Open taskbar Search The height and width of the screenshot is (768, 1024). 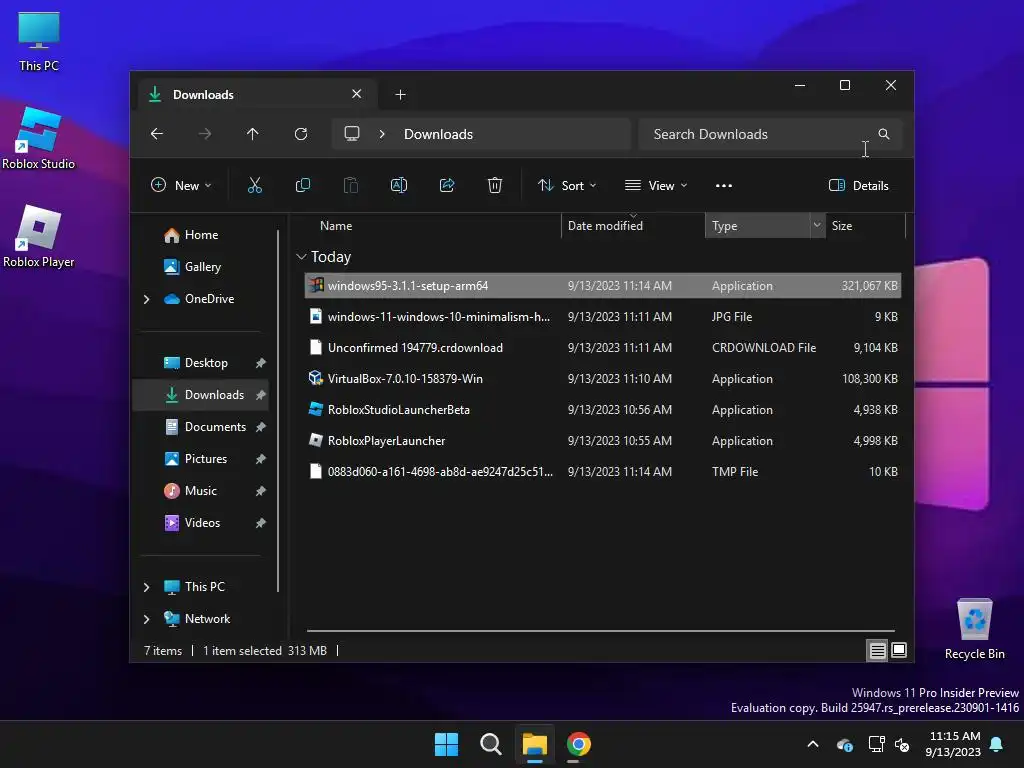click(x=490, y=744)
